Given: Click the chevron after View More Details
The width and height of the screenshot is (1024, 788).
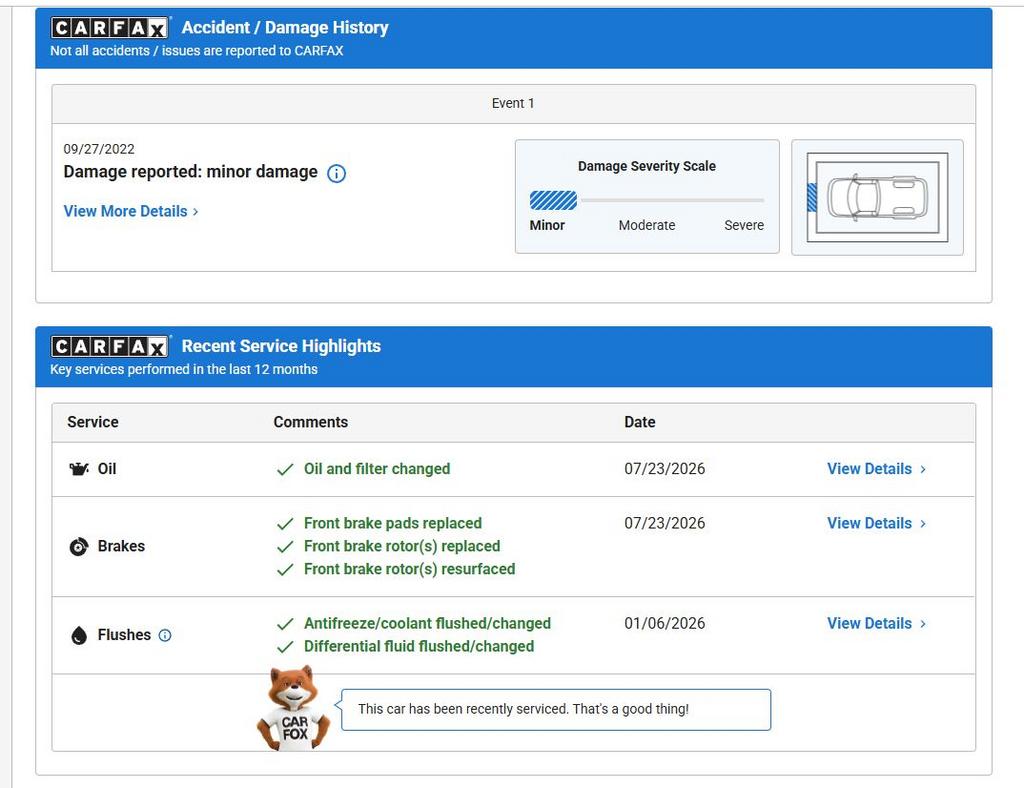Looking at the screenshot, I should pyautogui.click(x=195, y=212).
